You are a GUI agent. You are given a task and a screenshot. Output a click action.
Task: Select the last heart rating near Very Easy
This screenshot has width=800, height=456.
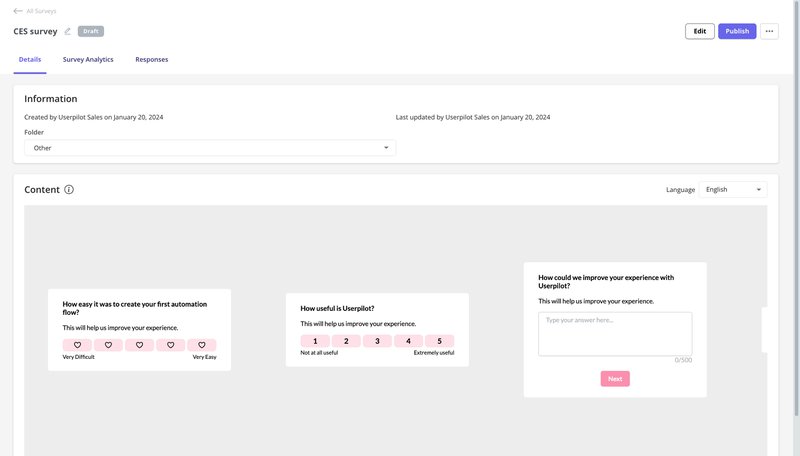201,345
